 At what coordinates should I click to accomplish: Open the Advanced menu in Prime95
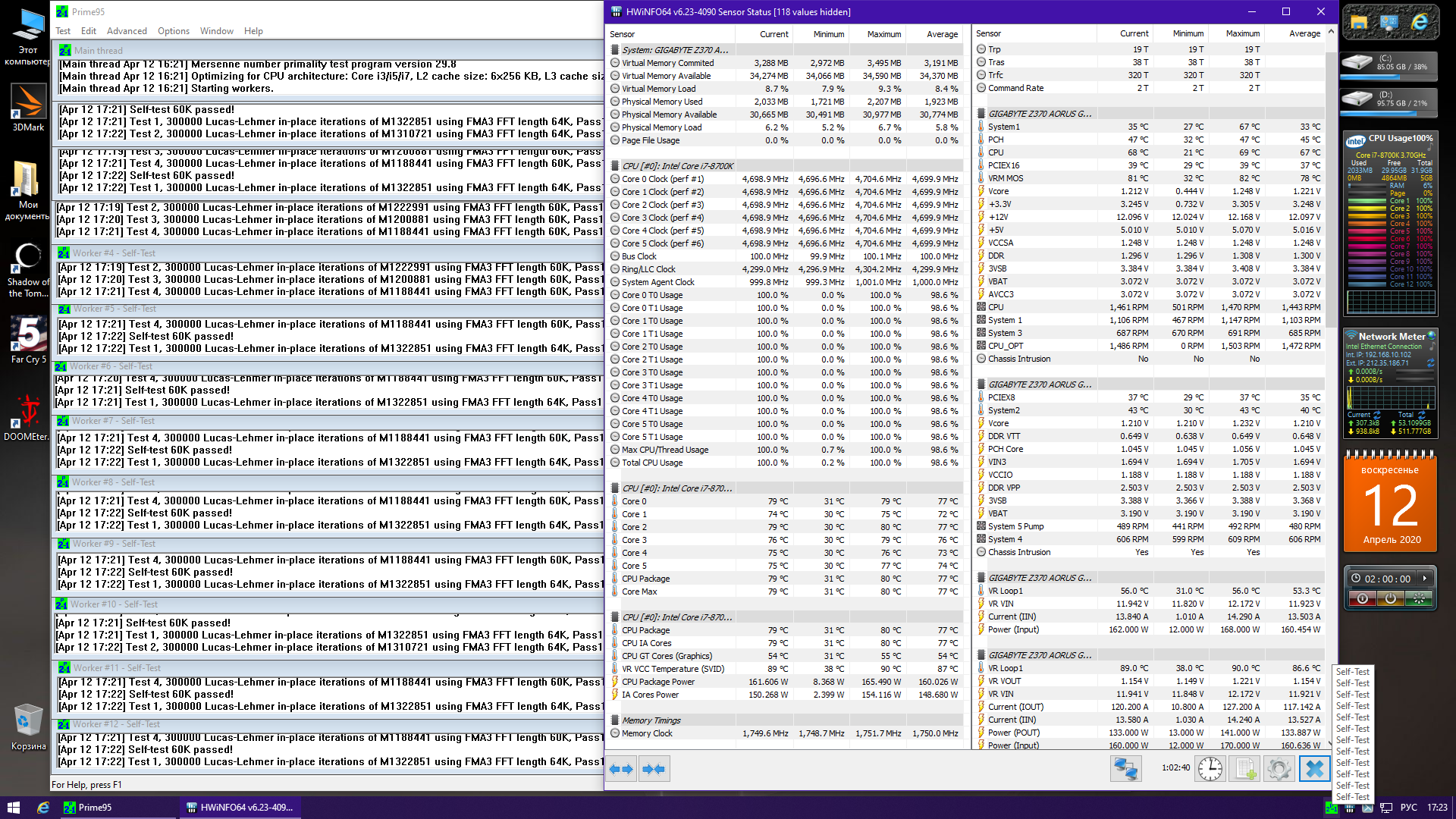click(127, 31)
